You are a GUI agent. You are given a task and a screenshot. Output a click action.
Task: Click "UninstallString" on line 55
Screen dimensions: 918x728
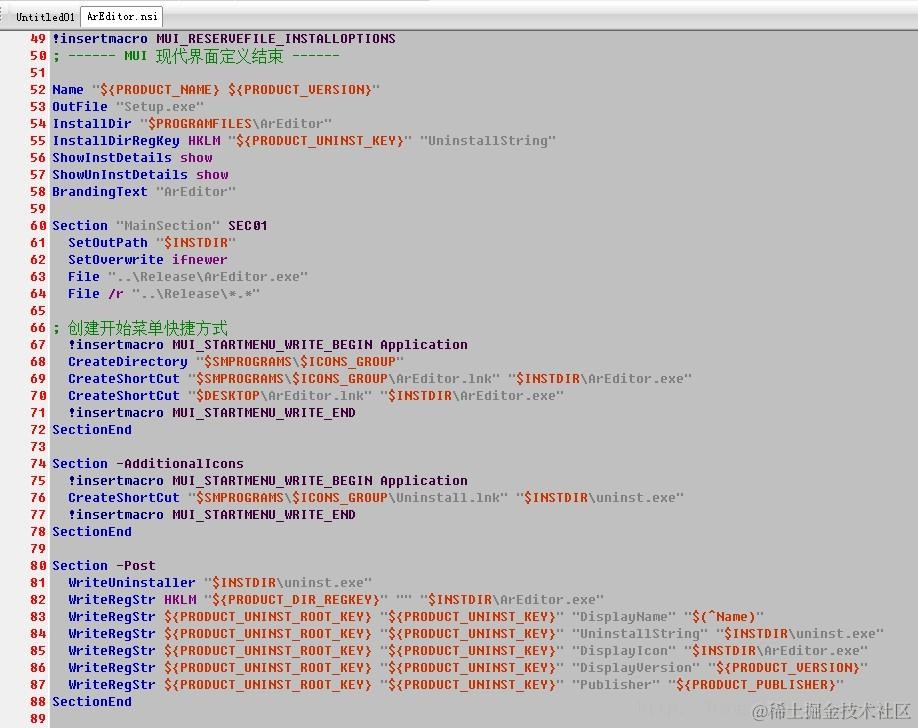click(x=488, y=141)
